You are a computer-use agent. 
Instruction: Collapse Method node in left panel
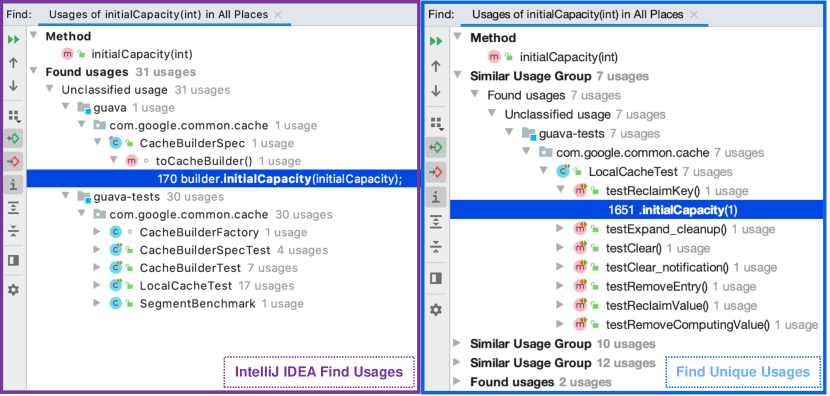34,36
